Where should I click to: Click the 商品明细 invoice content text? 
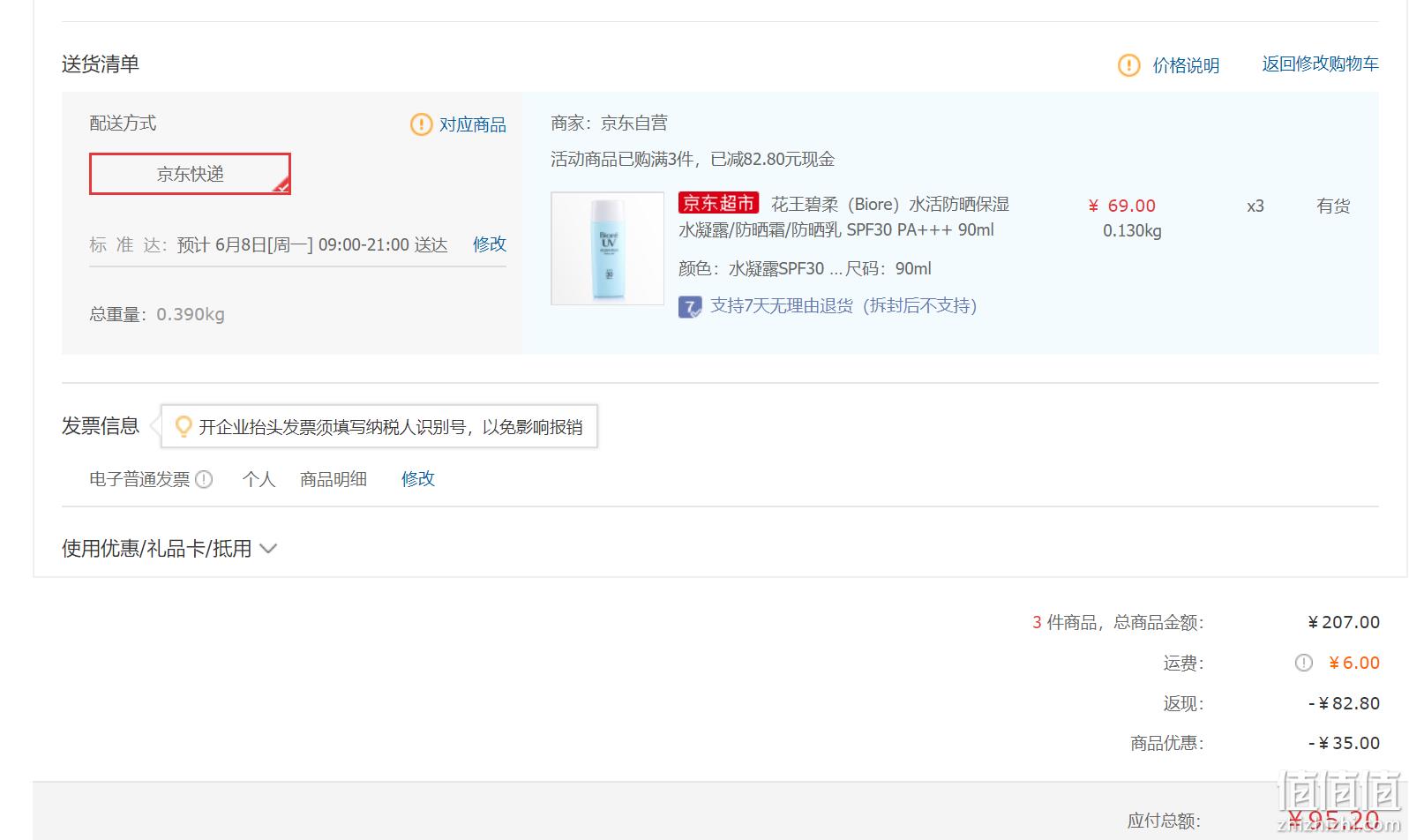(x=334, y=479)
